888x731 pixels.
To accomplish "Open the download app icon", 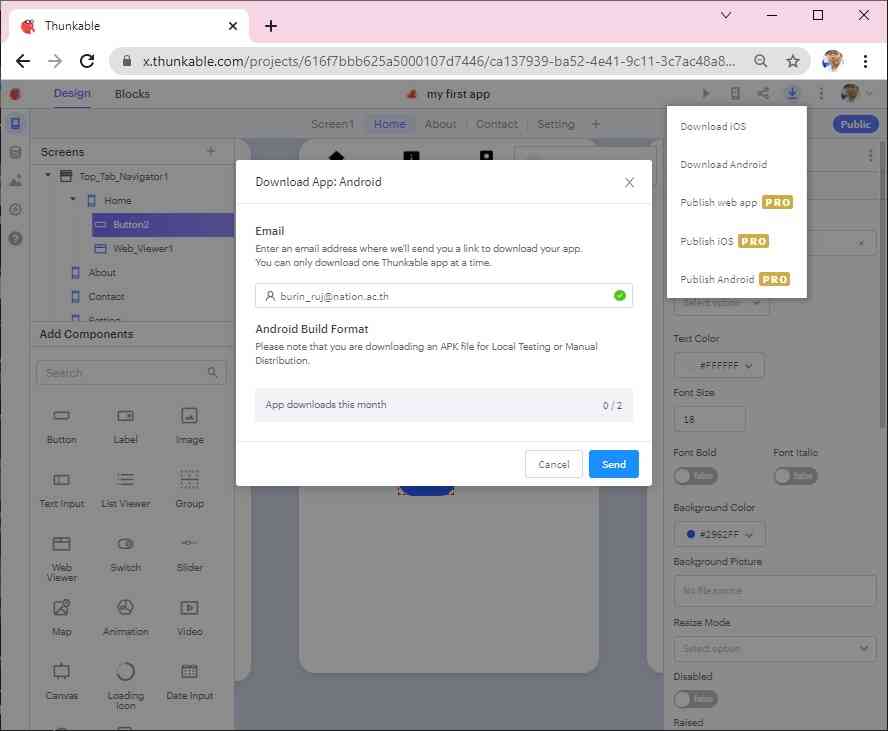I will 792,93.
